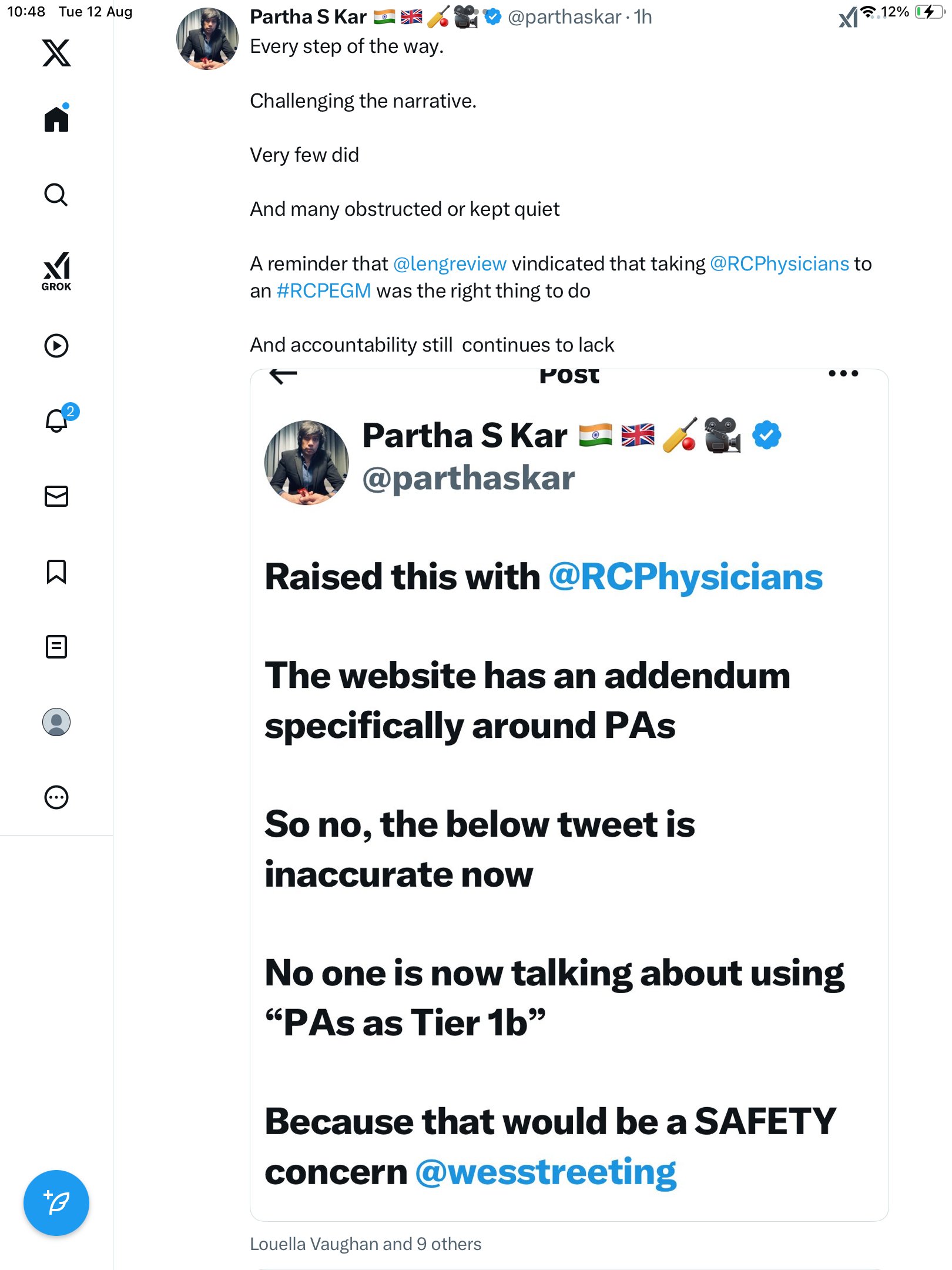Tap the @parthaskar handle in the post header
Screen dimensions: 952x1270
[x=564, y=17]
